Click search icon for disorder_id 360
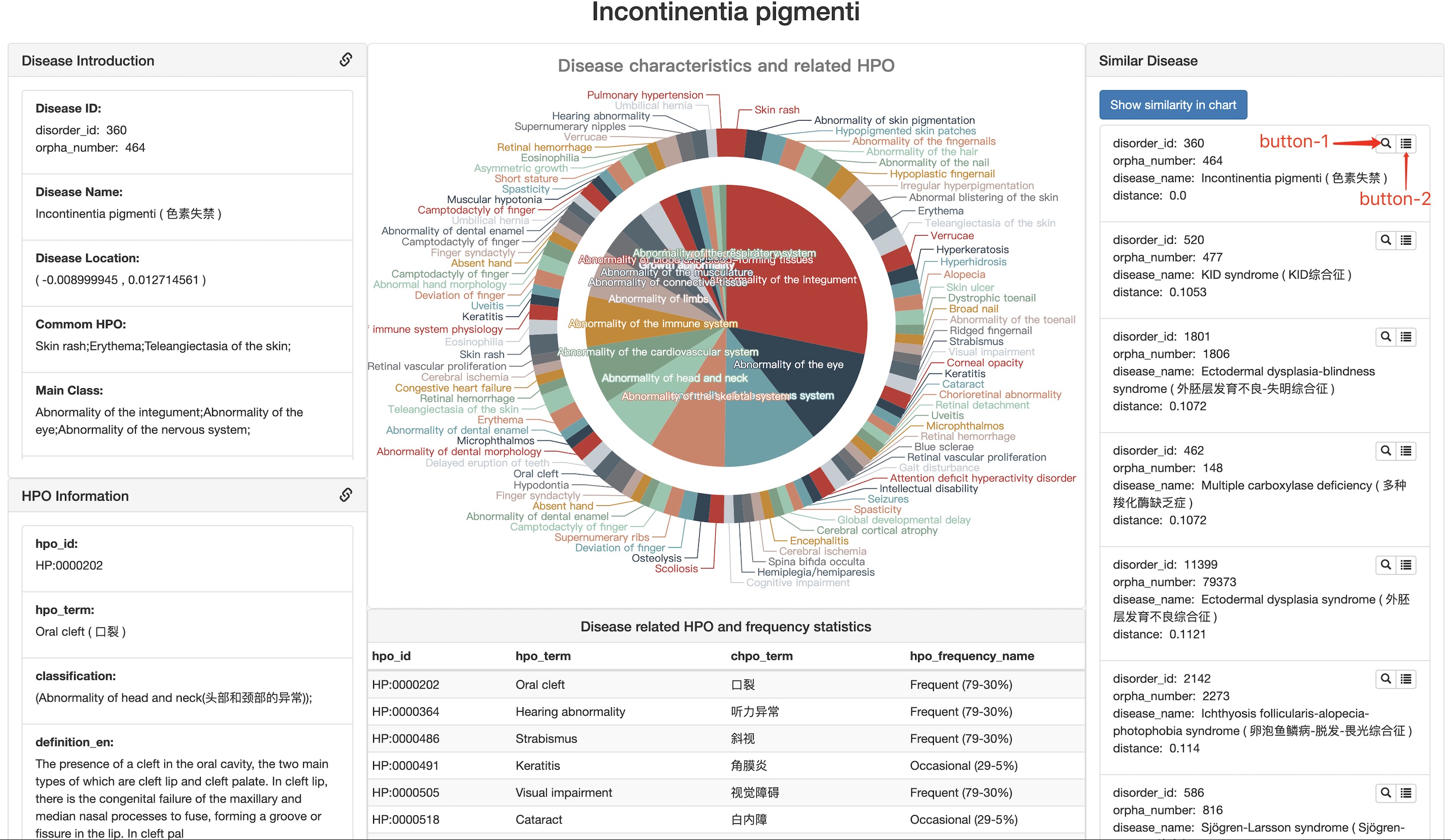 1386,143
